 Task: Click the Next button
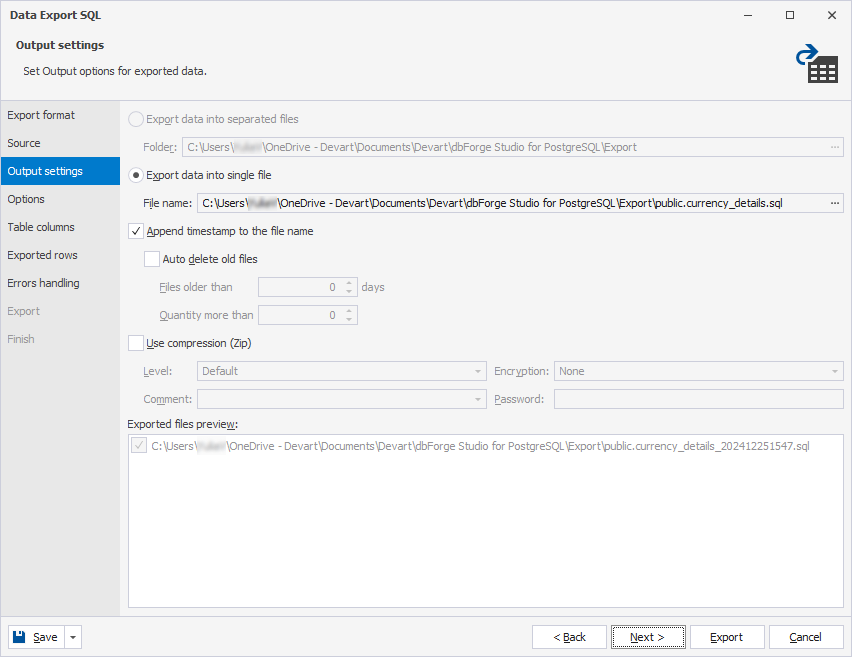pyautogui.click(x=648, y=637)
